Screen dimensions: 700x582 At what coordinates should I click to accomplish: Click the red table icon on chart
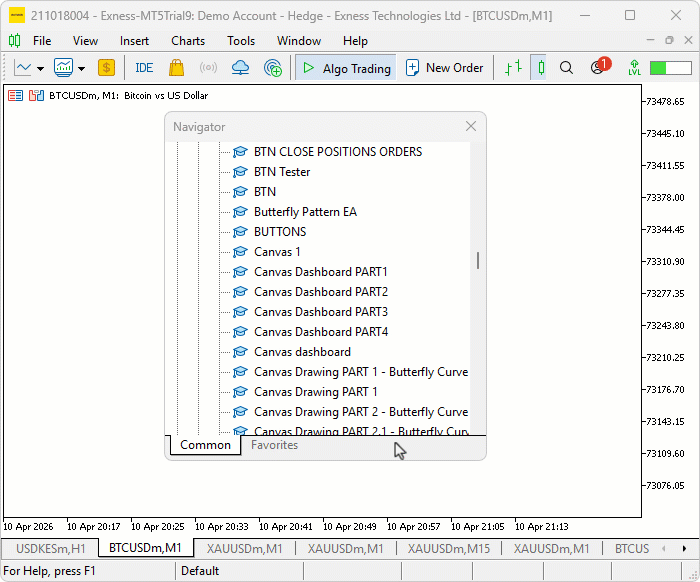pos(15,96)
